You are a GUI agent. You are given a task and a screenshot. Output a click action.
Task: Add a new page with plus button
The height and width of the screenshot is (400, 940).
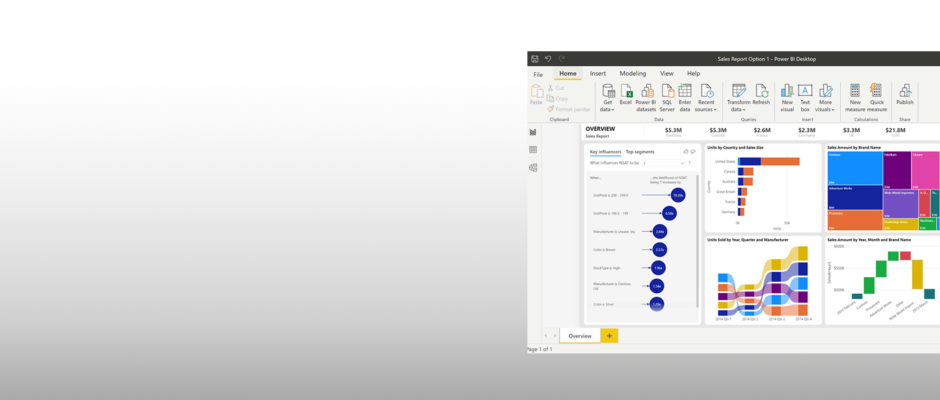(609, 336)
